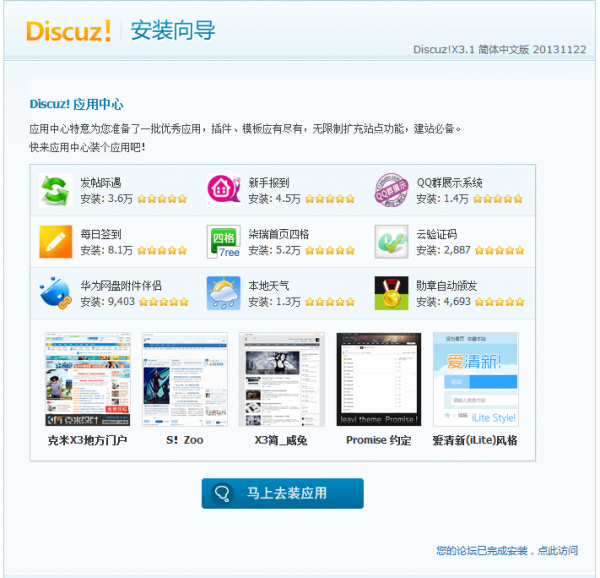This screenshot has width=600, height=578.
Task: Open the 柒瑞首页四格 green icon
Action: click(x=223, y=242)
